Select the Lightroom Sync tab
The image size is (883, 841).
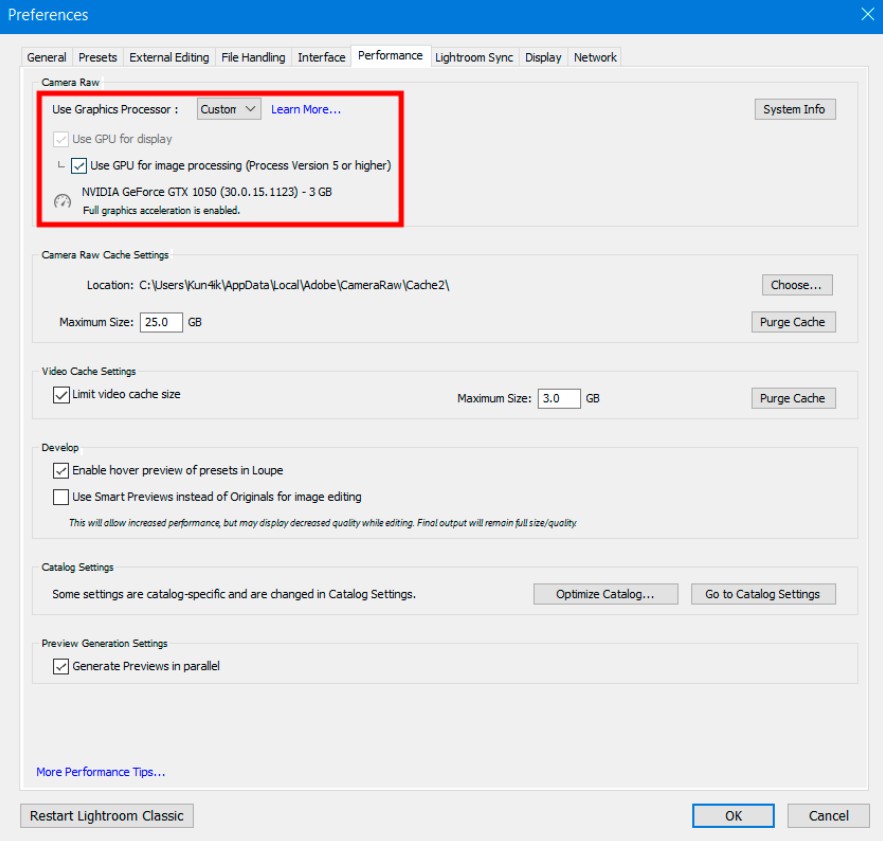474,57
